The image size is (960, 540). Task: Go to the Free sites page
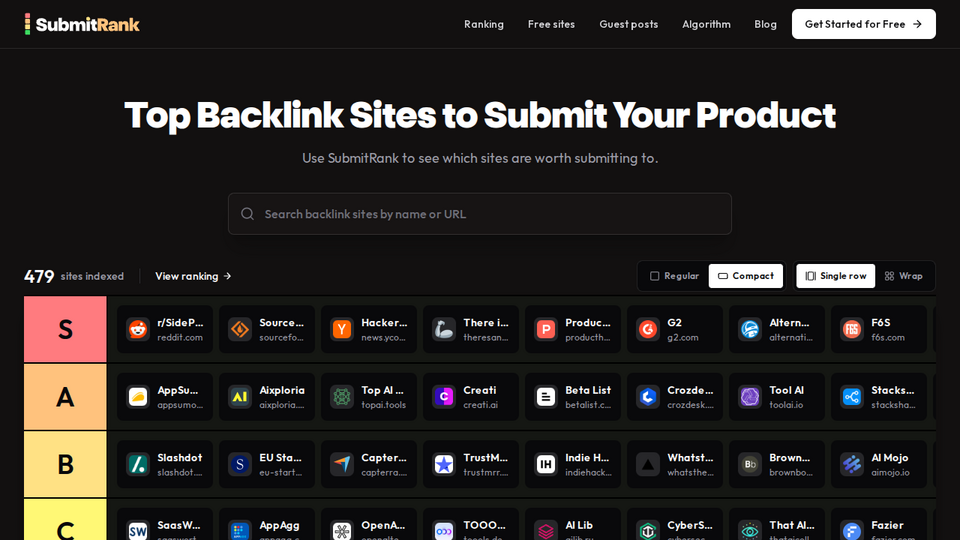[x=551, y=24]
